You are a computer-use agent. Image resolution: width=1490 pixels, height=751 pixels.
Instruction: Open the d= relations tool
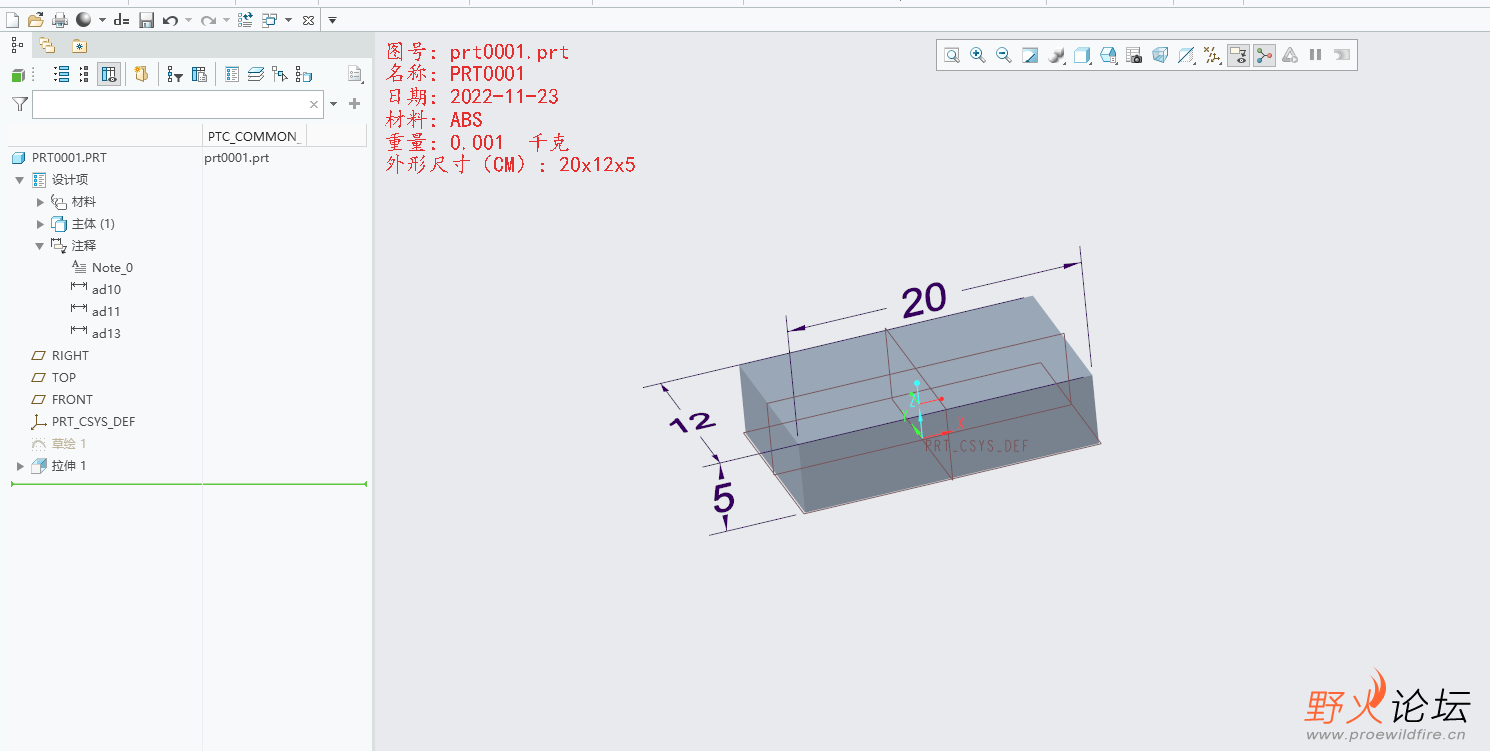click(121, 20)
